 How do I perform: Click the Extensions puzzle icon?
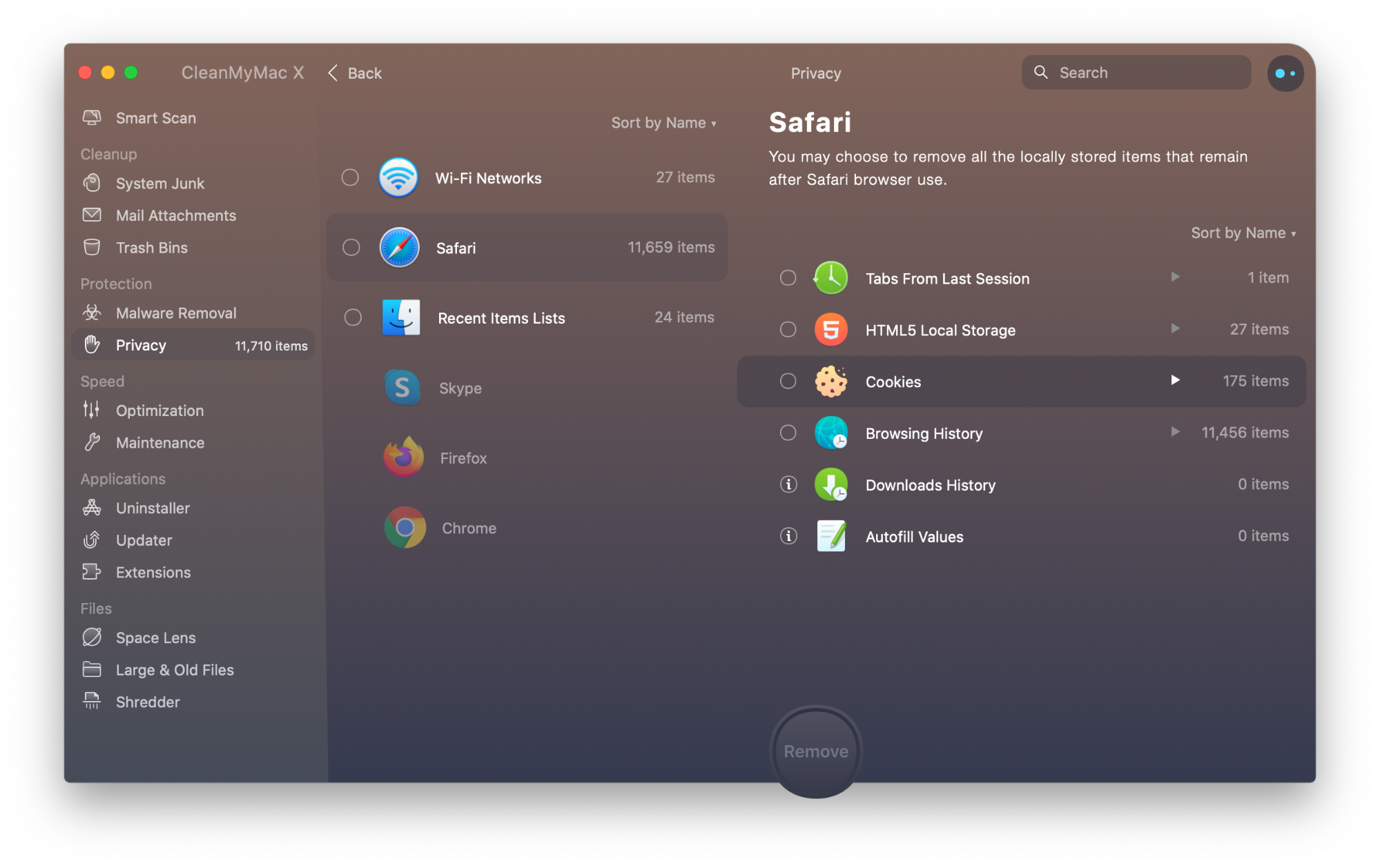click(x=92, y=572)
